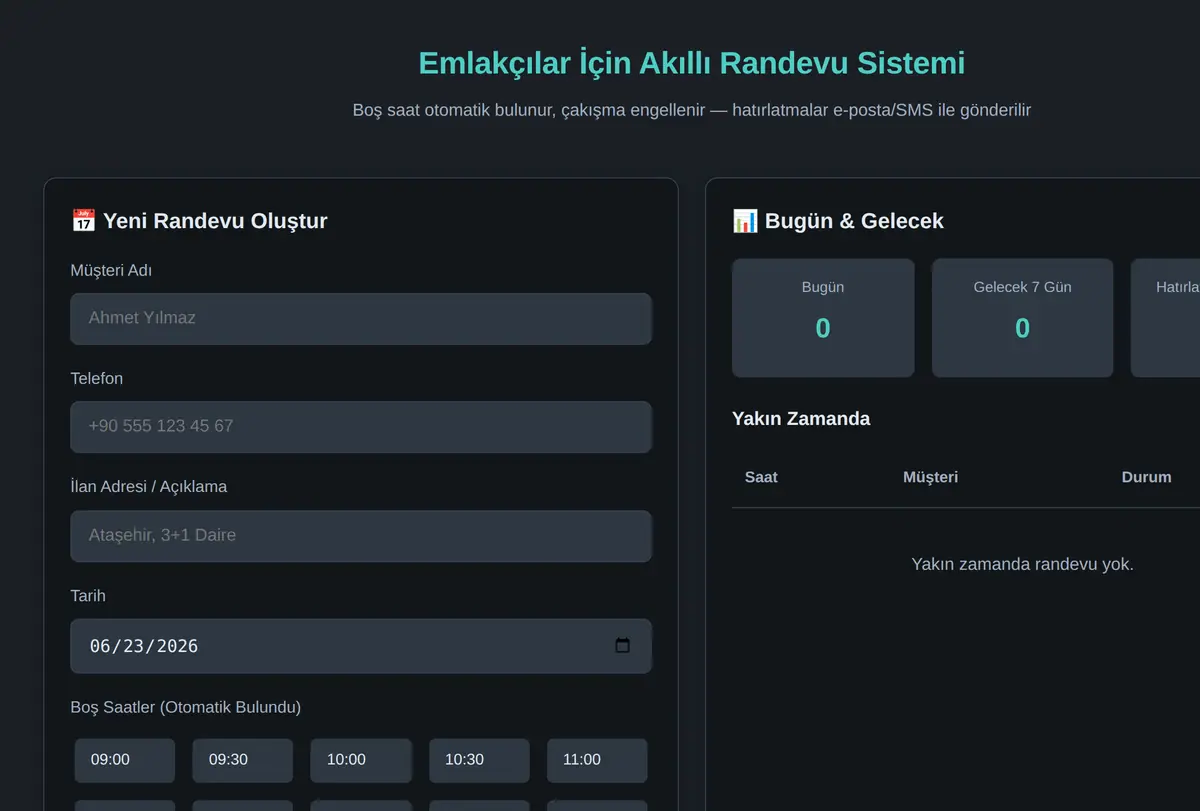Click the subtitle about hatırlatmalar e-posta/SMS
The height and width of the screenshot is (811, 1200).
tap(691, 110)
